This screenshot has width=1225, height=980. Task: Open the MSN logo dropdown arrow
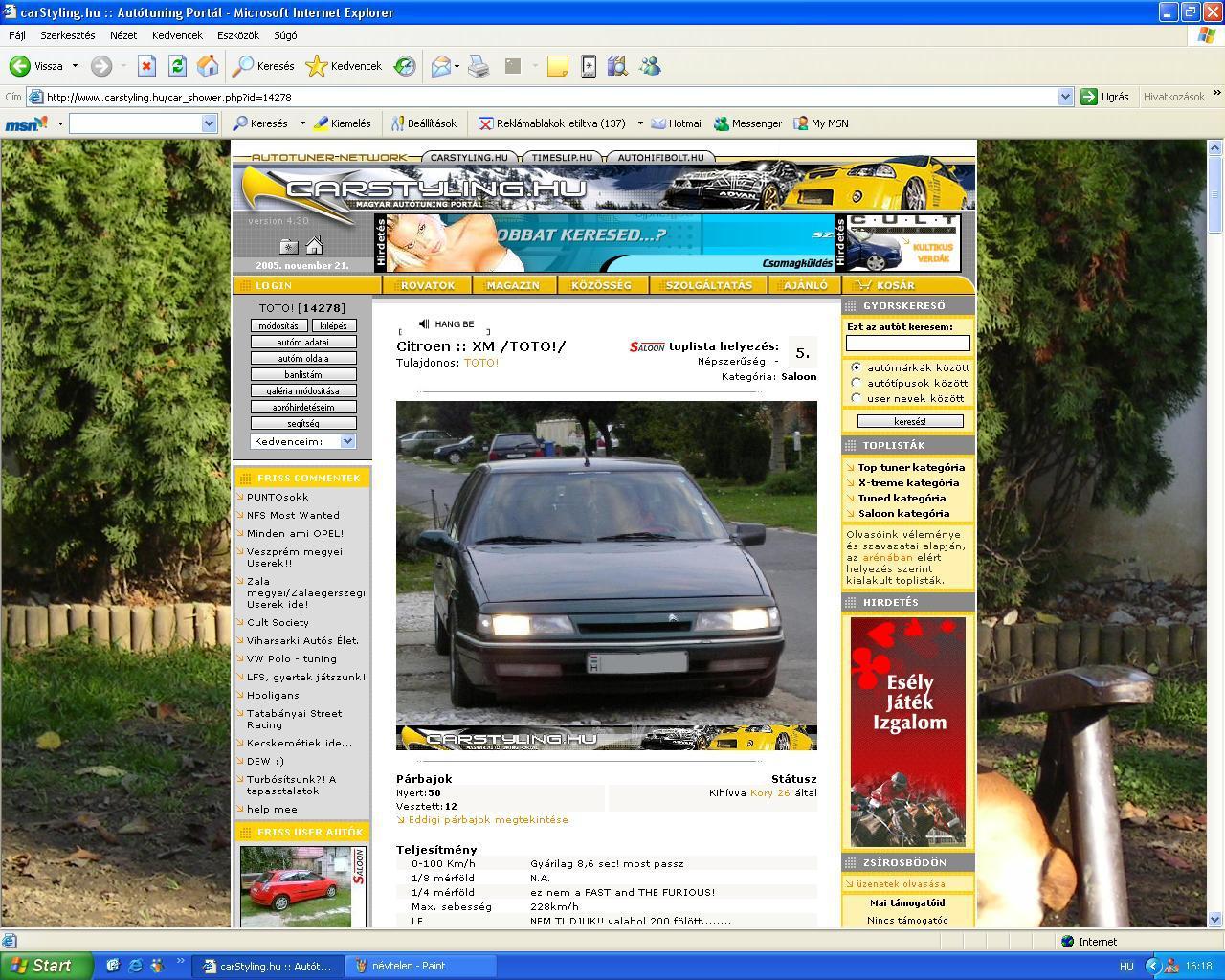click(60, 123)
